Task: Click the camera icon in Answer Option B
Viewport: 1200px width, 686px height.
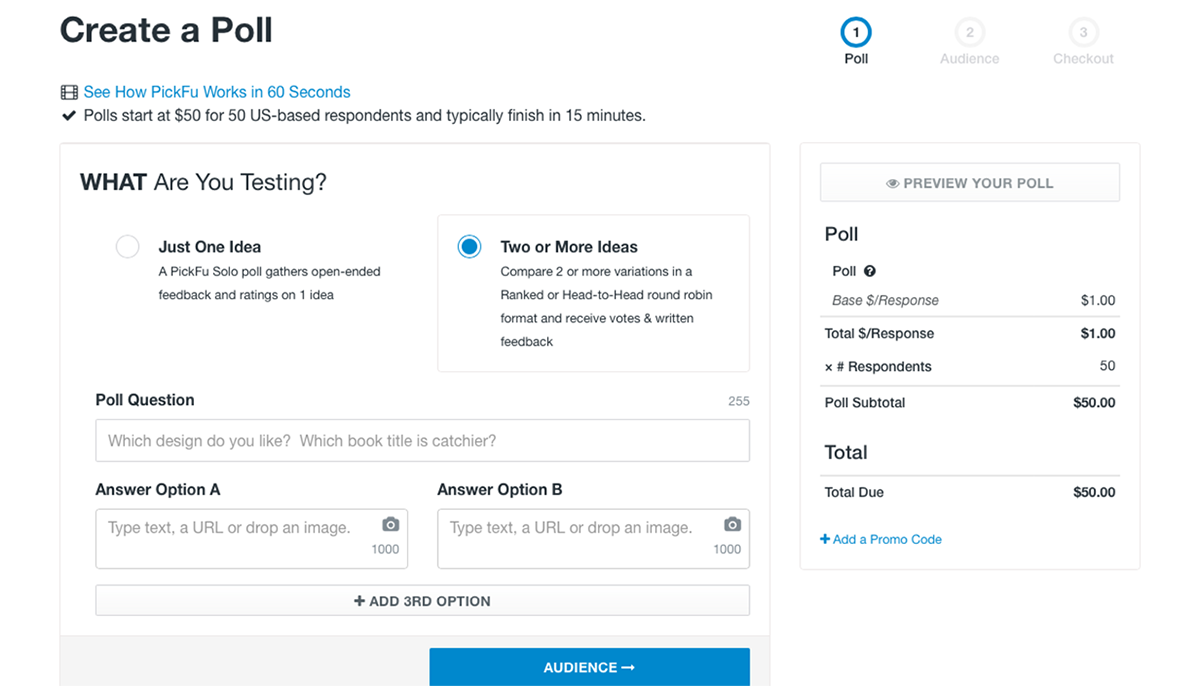Action: (732, 525)
